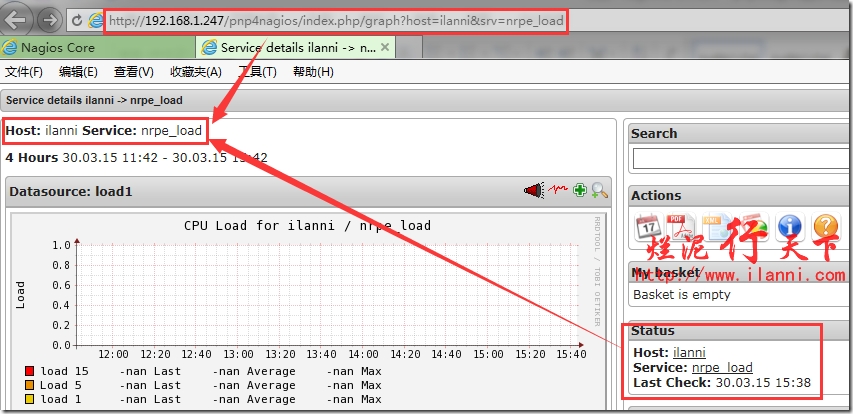Click the Actions panel heading
Screen dimensions: 853x414
656,196
